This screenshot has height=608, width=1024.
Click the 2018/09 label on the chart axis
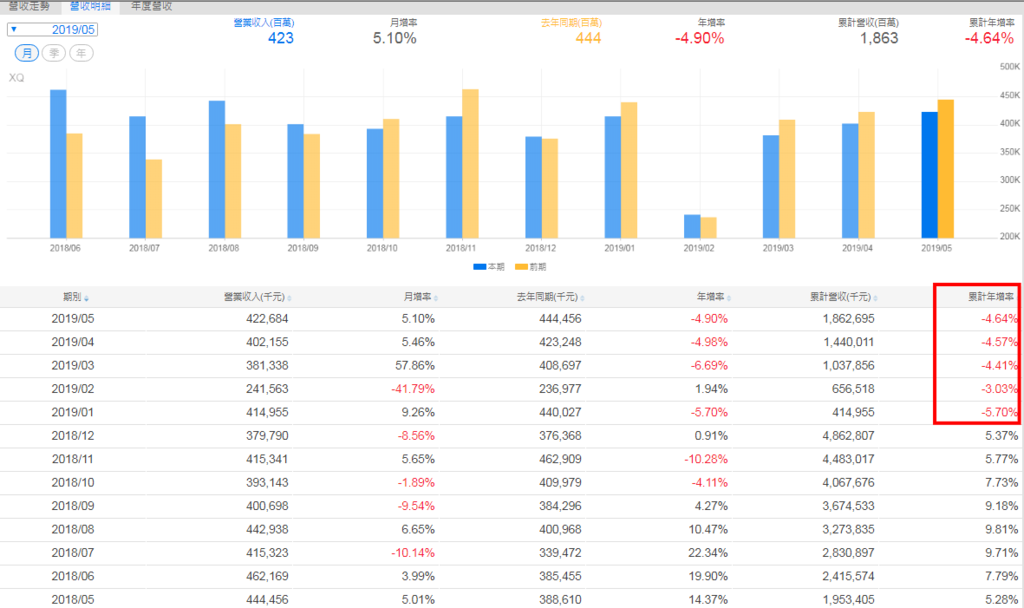click(x=303, y=248)
